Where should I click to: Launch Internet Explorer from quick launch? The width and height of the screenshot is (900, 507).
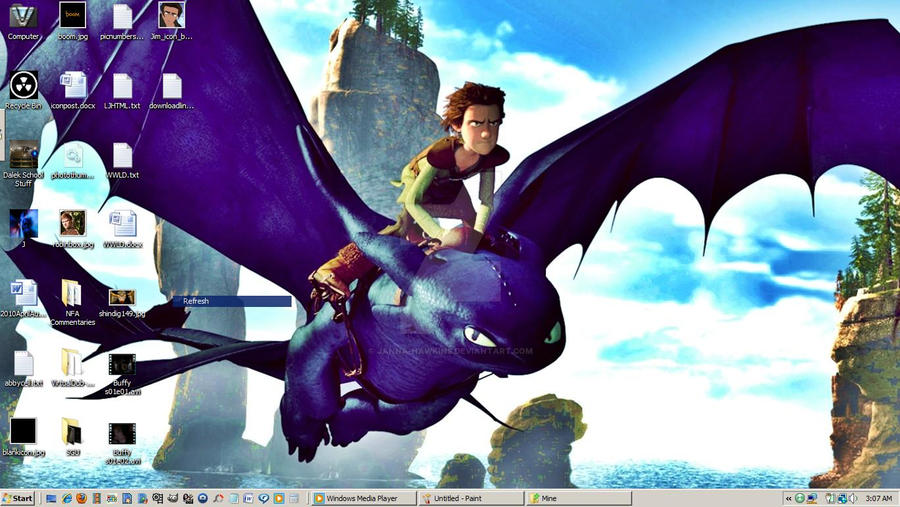(67, 498)
